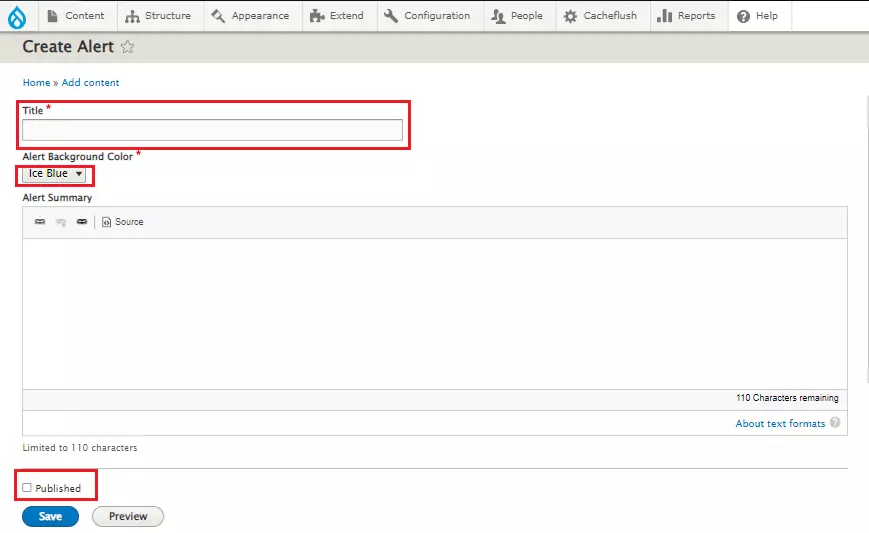The height and width of the screenshot is (533, 869).
Task: Click the insert link icon in editor toolbar
Action: pos(40,222)
